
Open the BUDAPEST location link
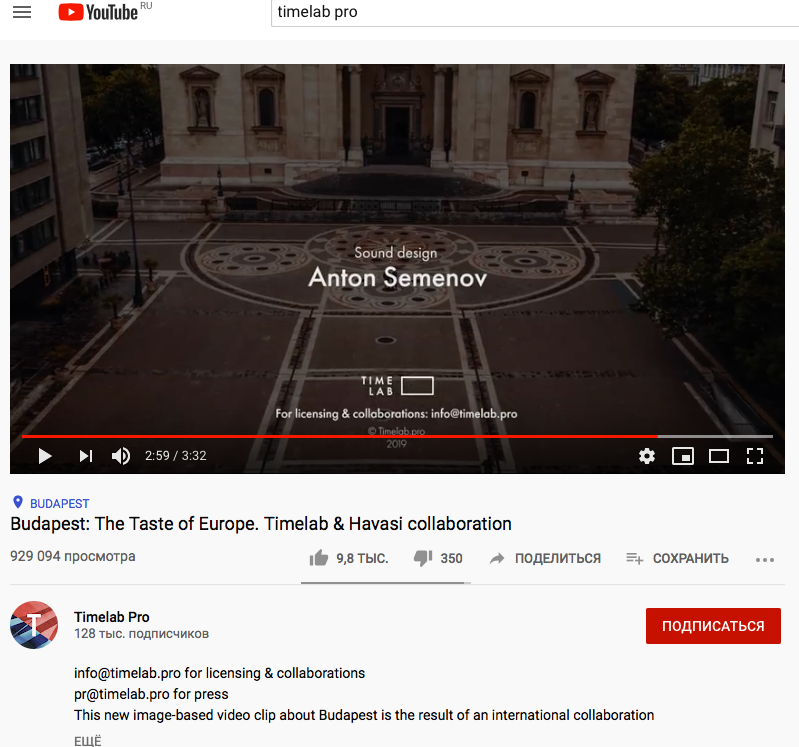[x=60, y=503]
